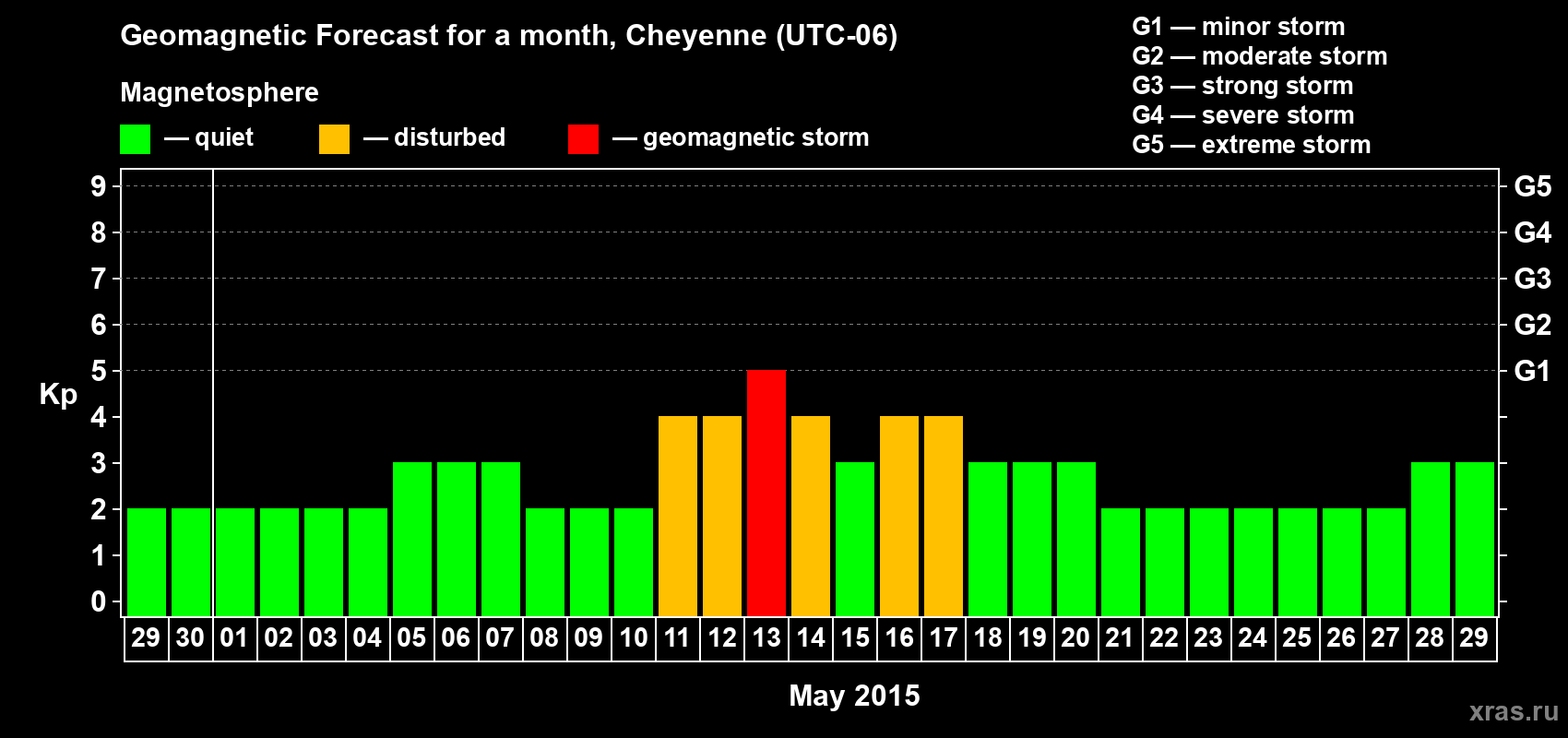Click date label 19 on the x-axis
The image size is (1568, 738).
[1032, 637]
